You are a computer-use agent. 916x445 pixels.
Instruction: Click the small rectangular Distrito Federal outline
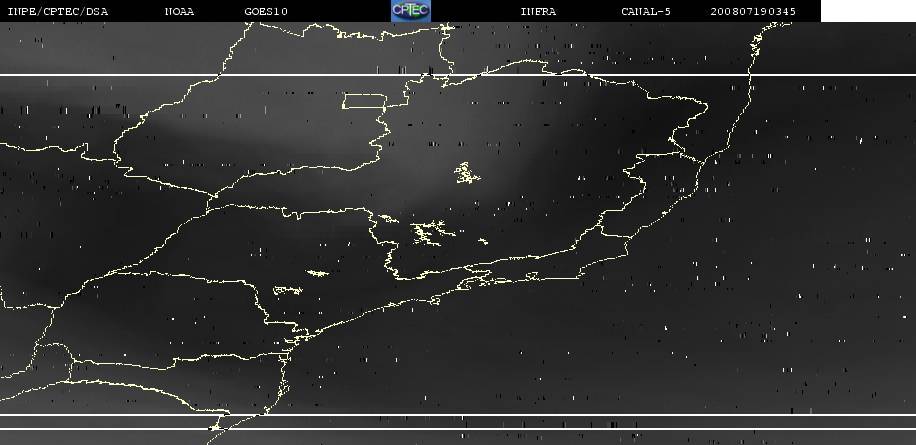(x=365, y=100)
